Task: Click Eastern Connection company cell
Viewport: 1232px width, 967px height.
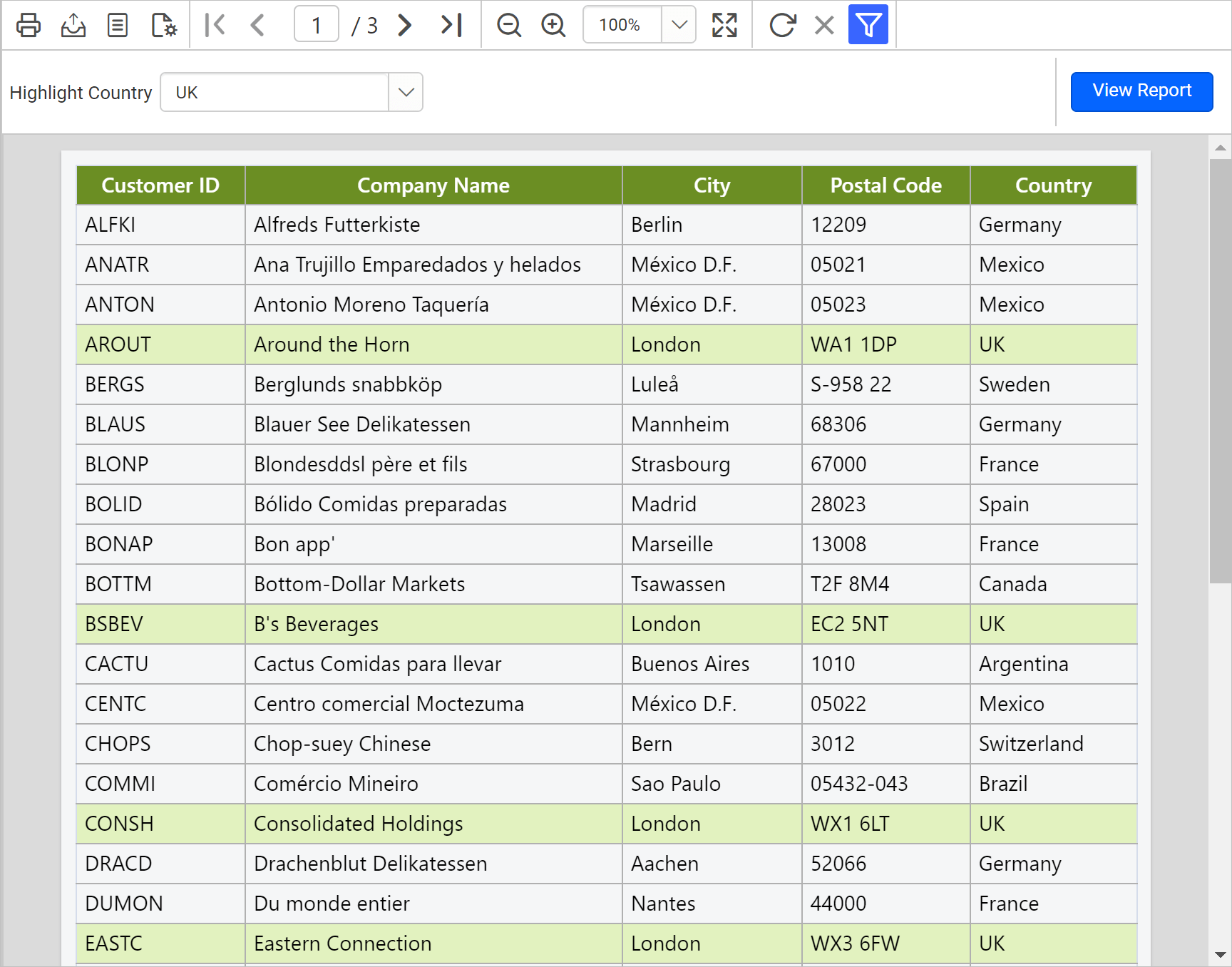Action: [x=433, y=943]
